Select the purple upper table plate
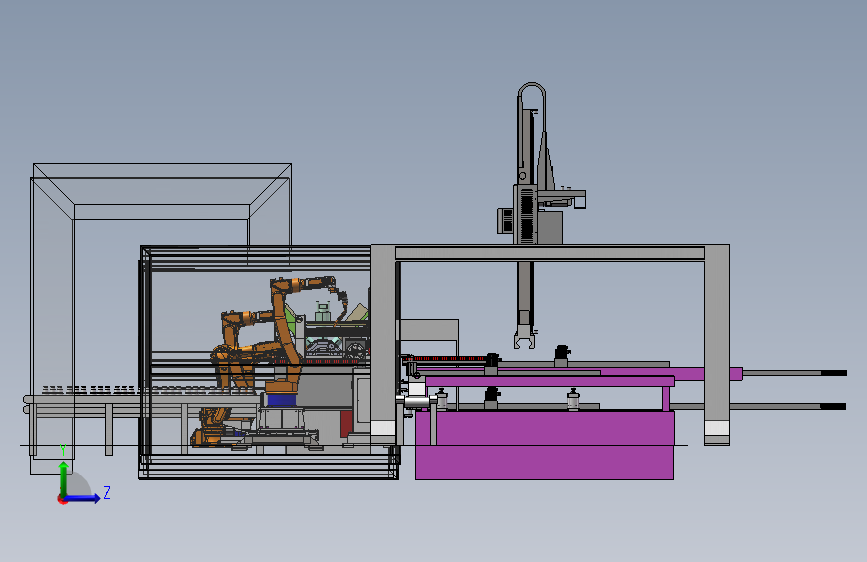 click(x=550, y=381)
